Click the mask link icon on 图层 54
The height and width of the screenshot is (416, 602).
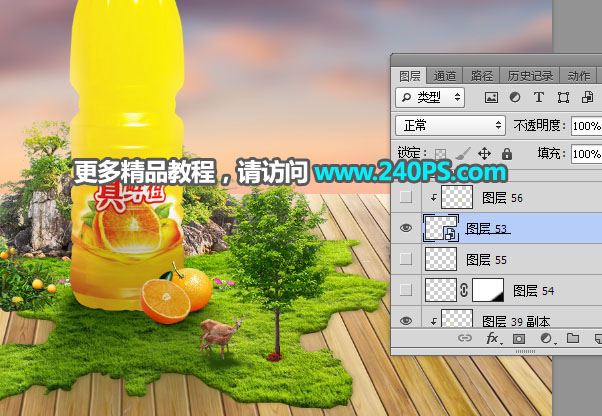pyautogui.click(x=464, y=290)
